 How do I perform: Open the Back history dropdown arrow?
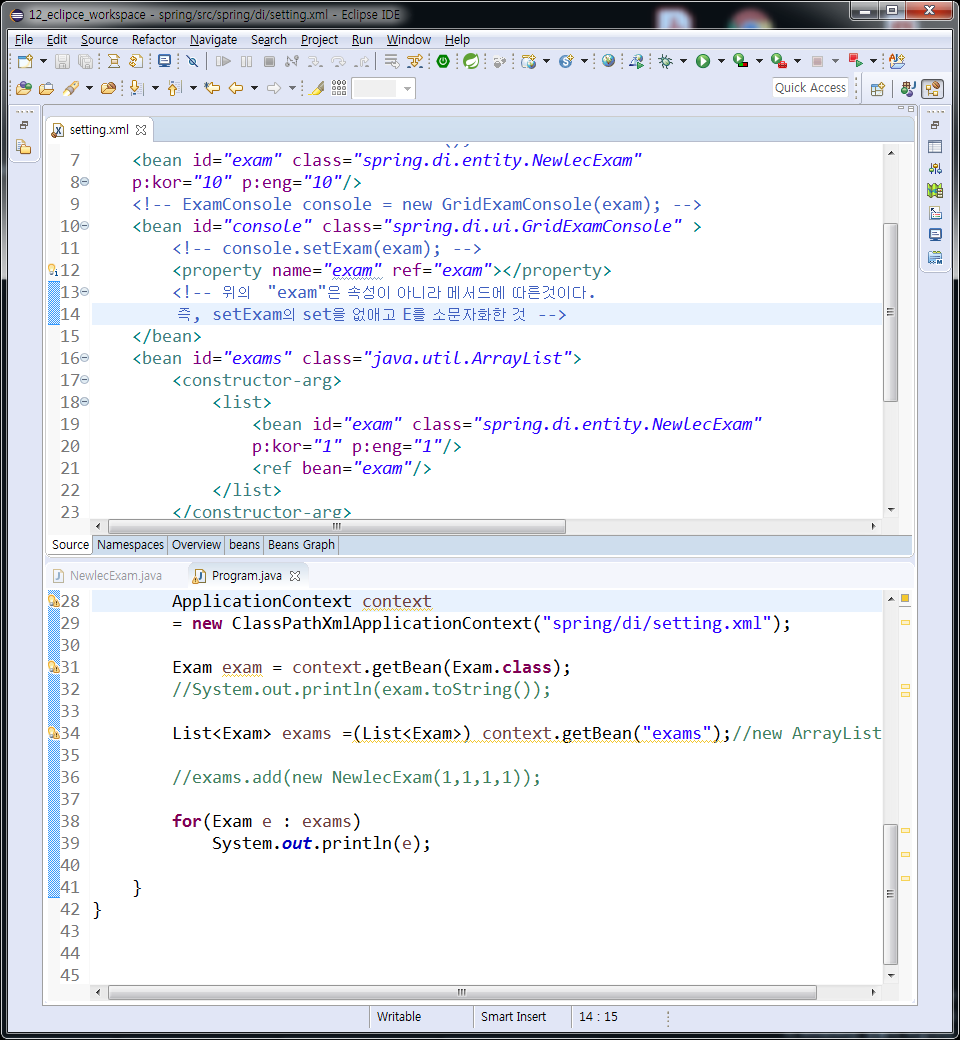coord(254,88)
